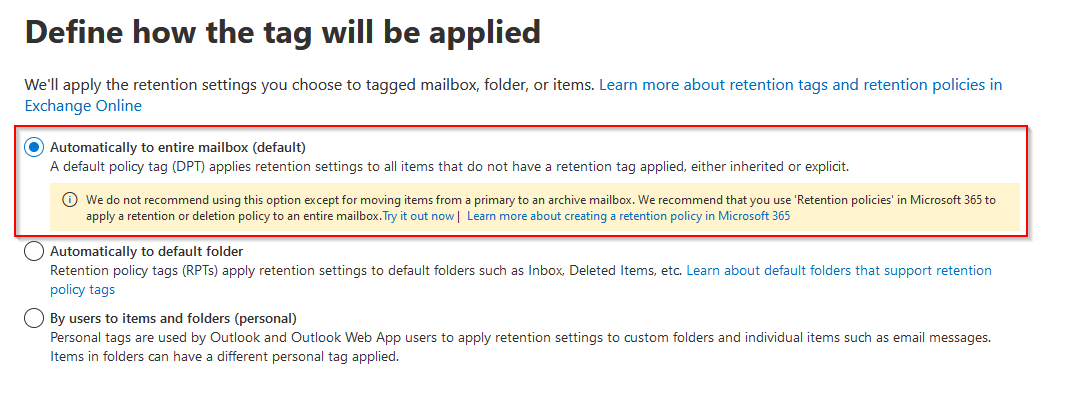Click the "Exchange Online" wrapped link text
Viewport: 1070px width, 411px height.
(x=83, y=106)
